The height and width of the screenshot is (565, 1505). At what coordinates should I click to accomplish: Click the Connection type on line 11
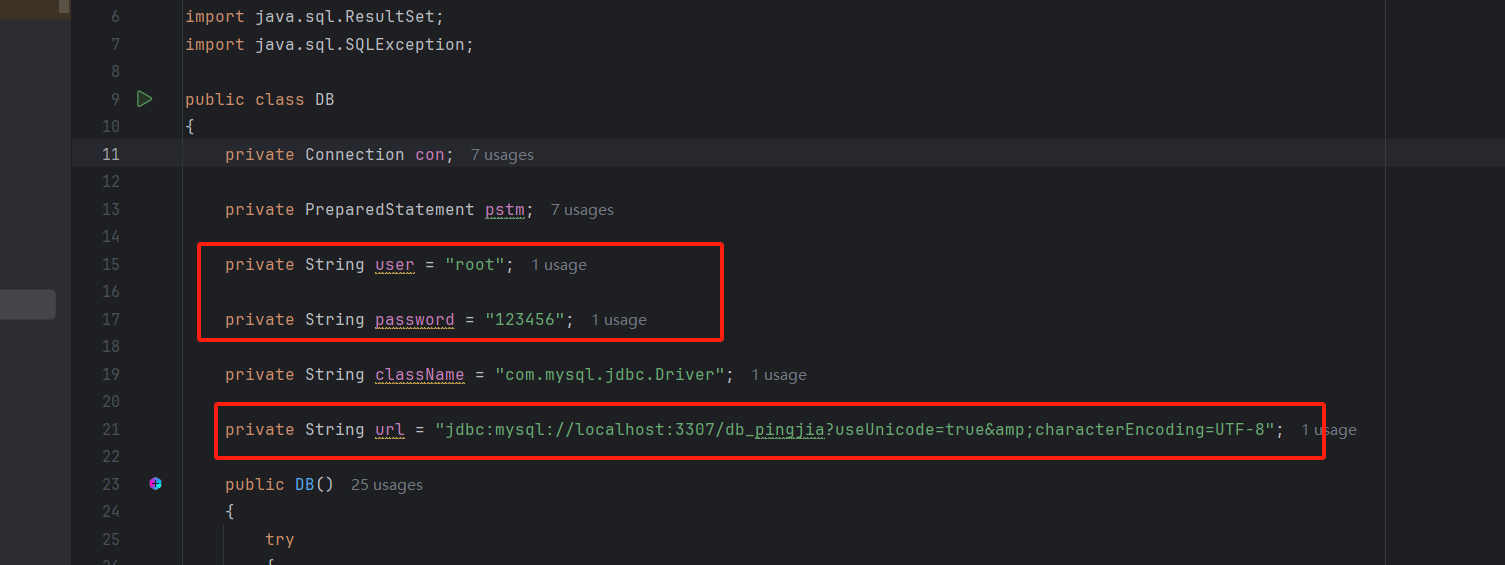(x=355, y=154)
